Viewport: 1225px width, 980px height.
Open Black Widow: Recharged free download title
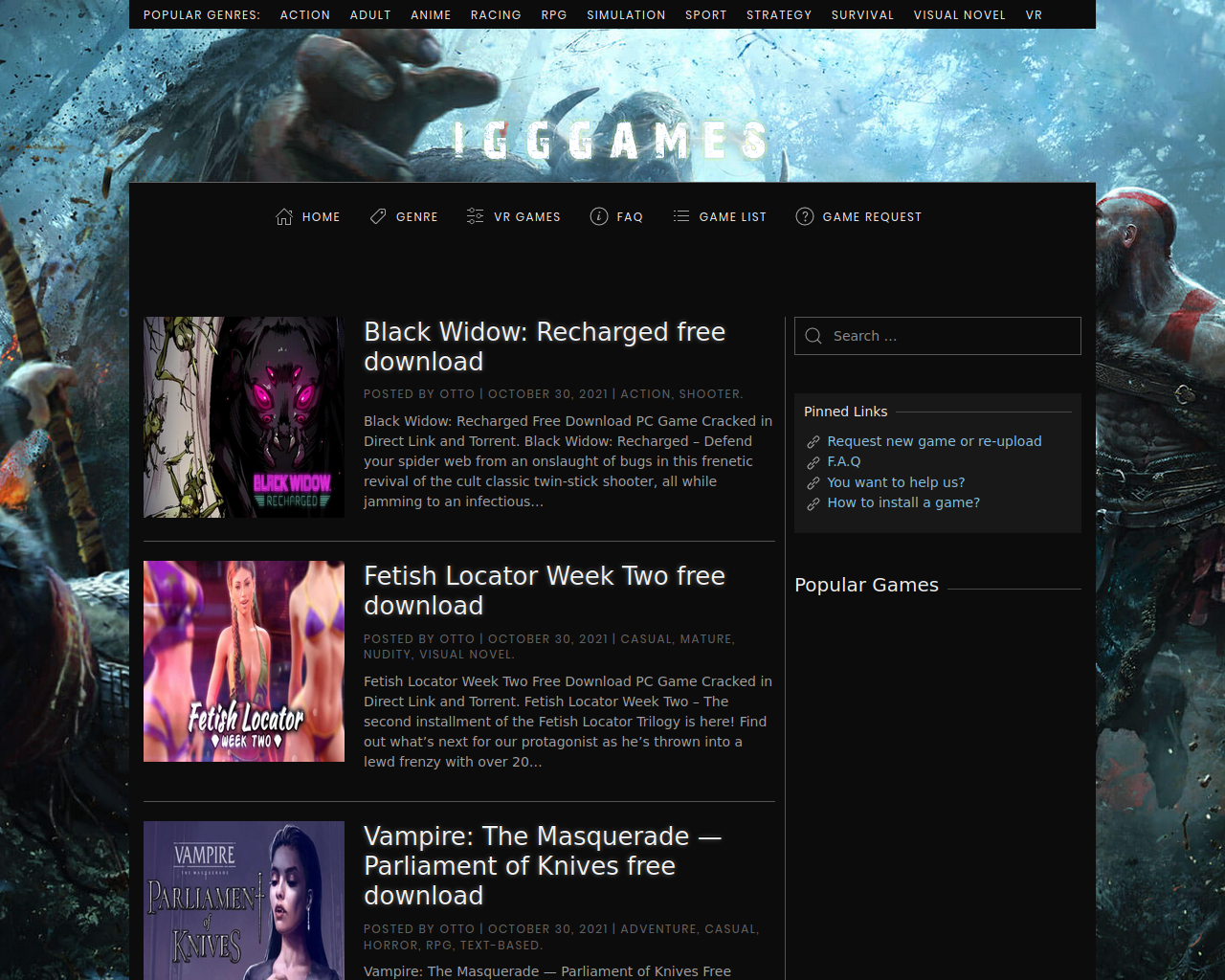click(545, 346)
